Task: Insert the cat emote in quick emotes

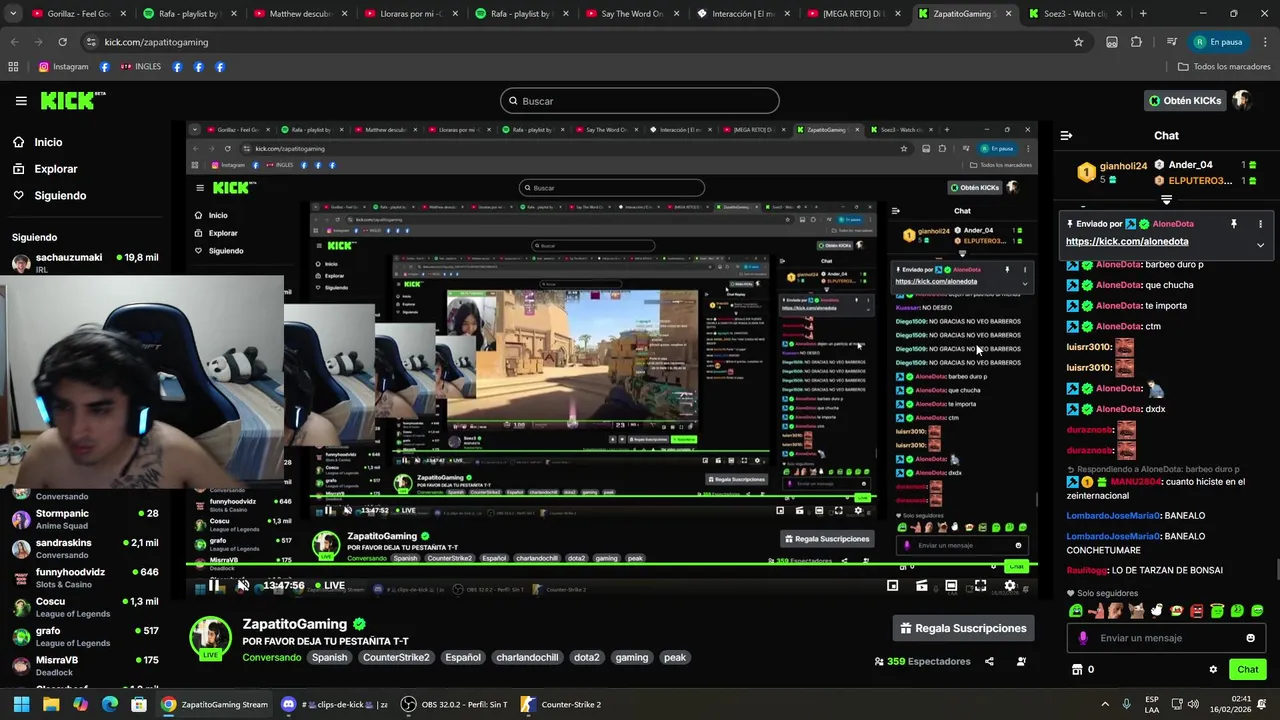Action: click(1136, 611)
